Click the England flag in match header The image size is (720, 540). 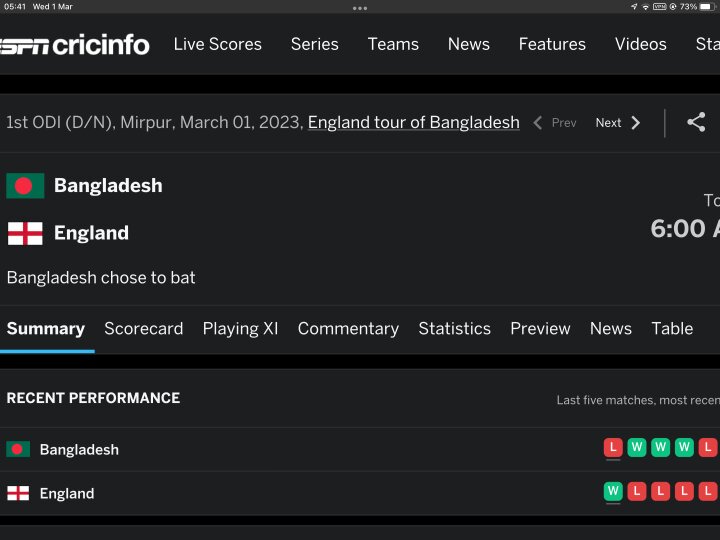pos(25,233)
